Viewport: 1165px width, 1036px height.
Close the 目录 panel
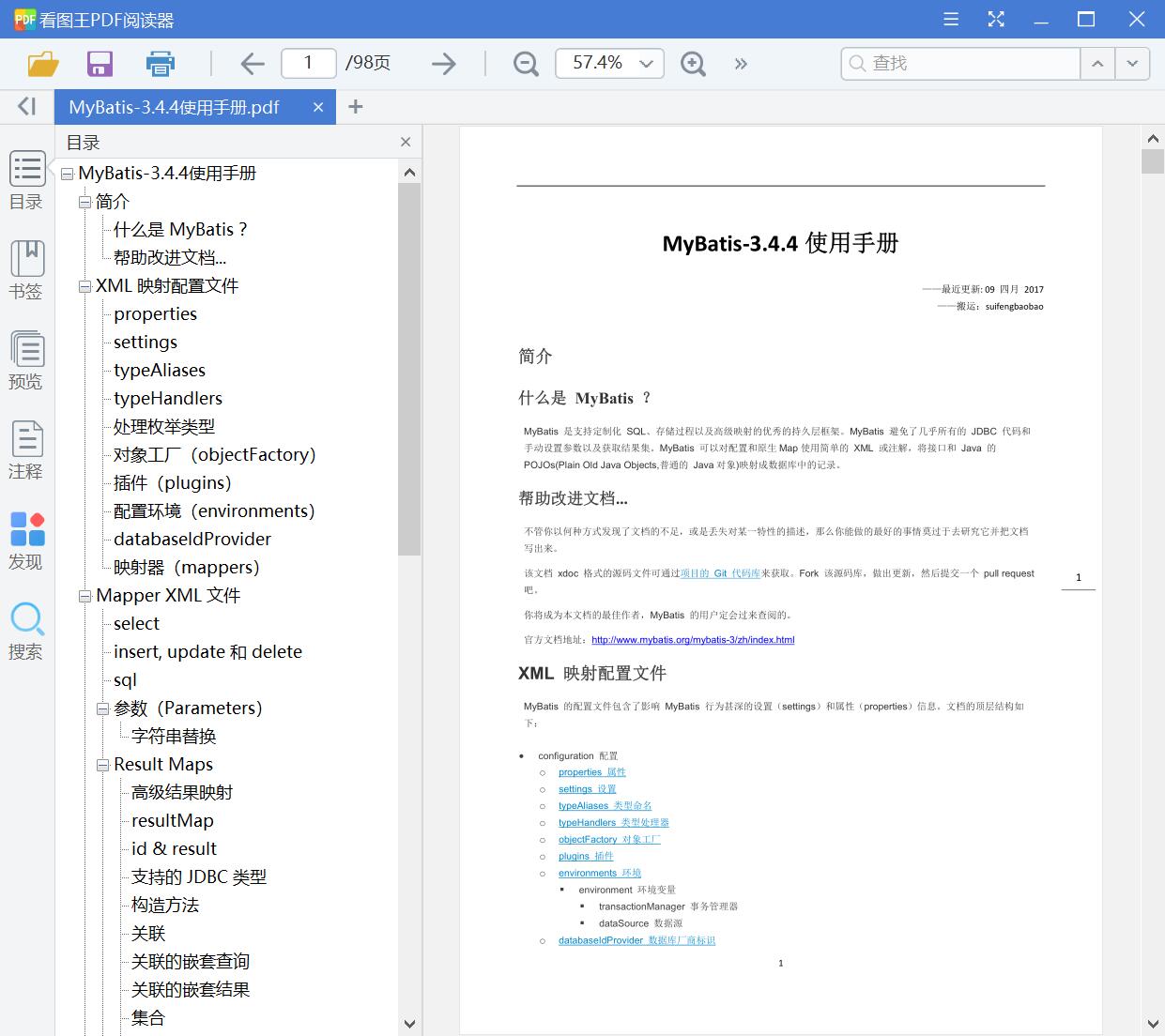[x=406, y=142]
